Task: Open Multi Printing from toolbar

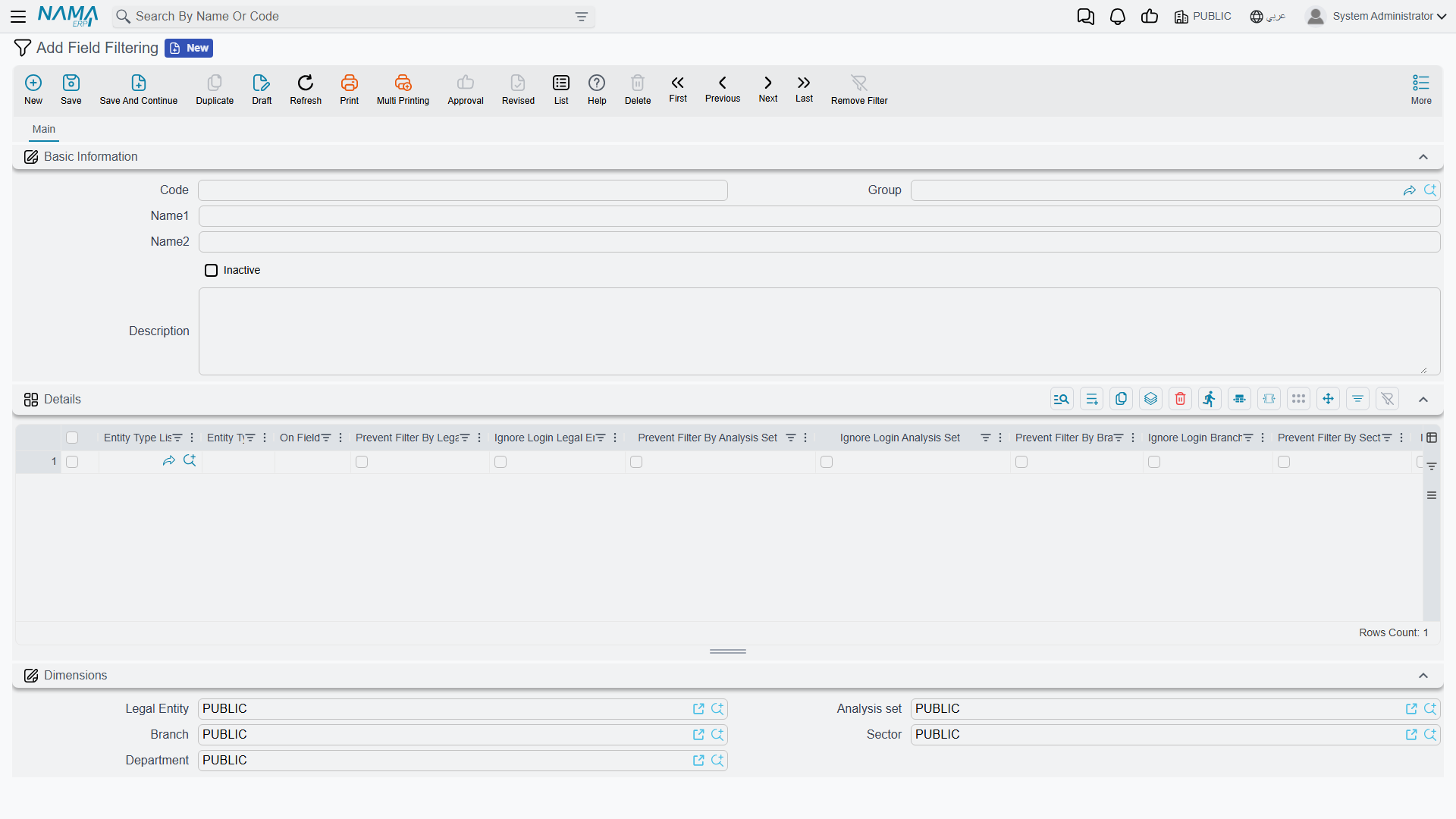Action: (403, 83)
